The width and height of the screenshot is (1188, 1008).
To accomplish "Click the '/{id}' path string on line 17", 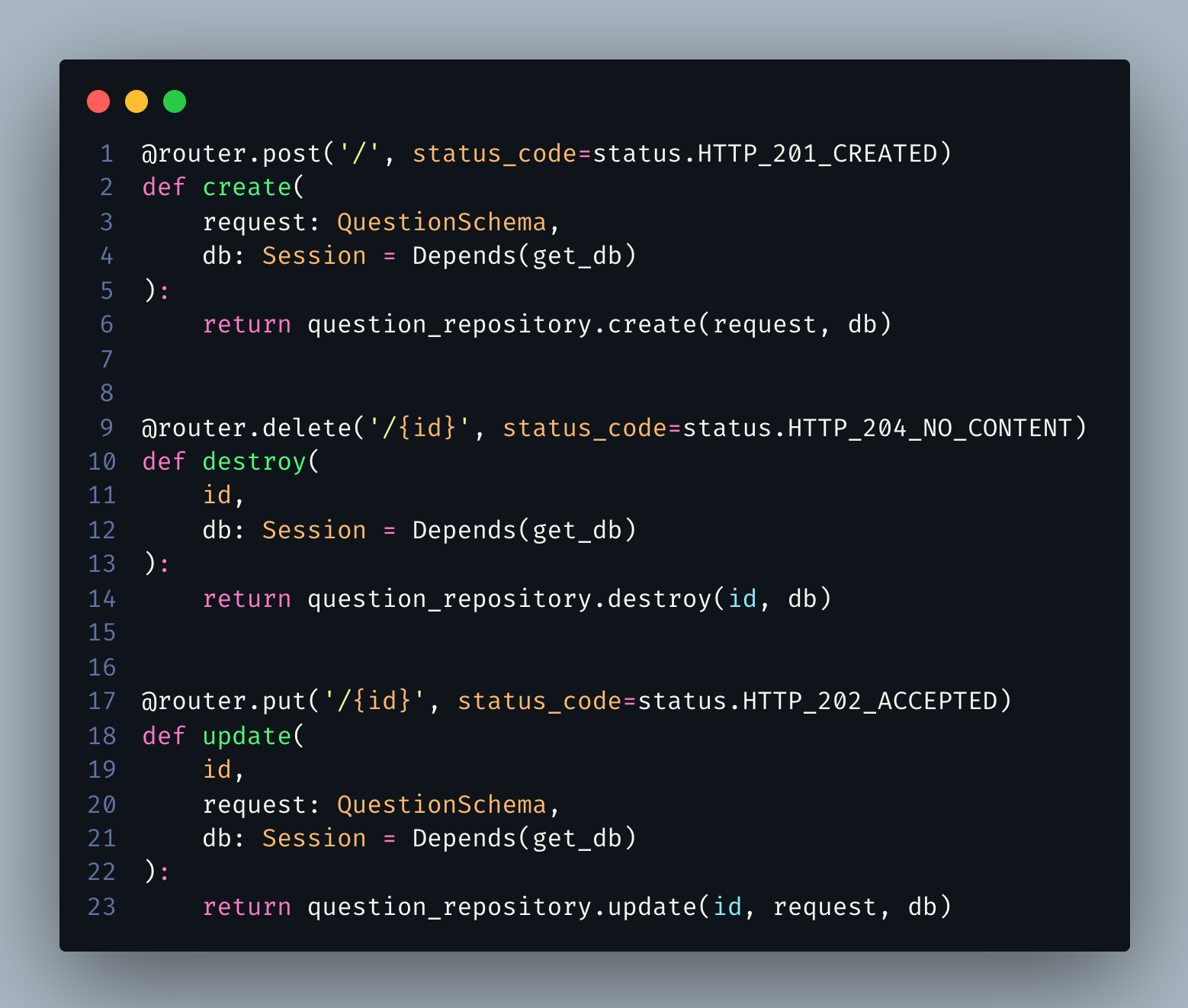I will point(374,701).
